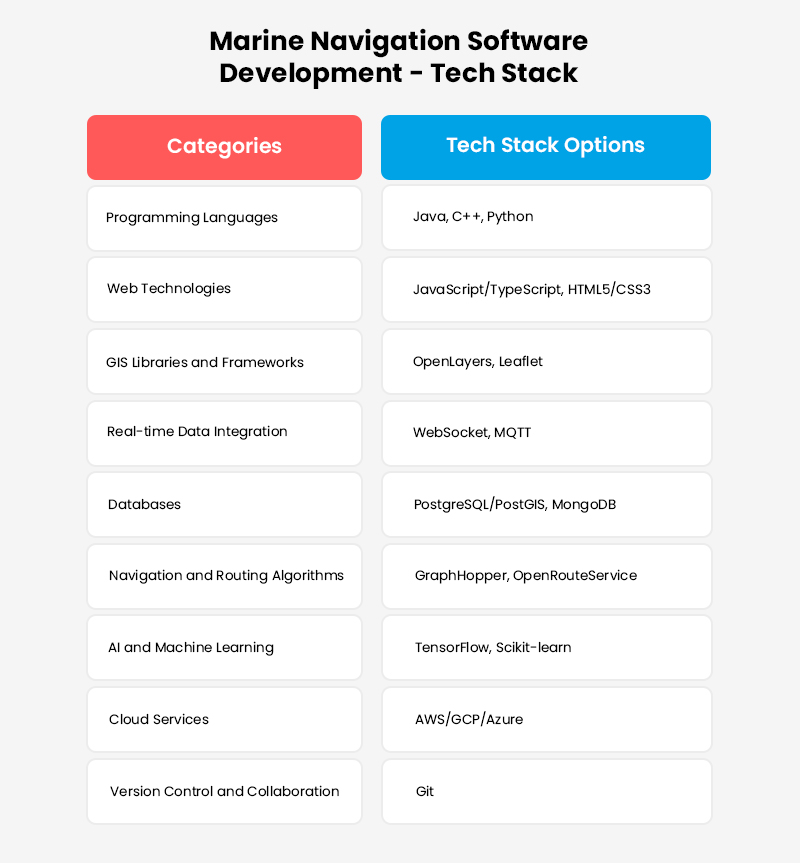This screenshot has height=863, width=800.
Task: Click the AI and Machine Learning cell
Action: (x=224, y=648)
